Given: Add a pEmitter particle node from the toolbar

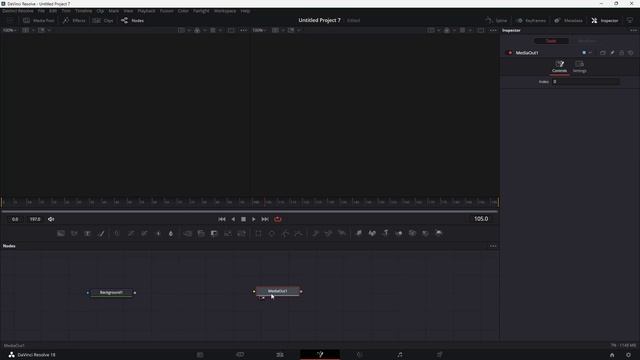Looking at the screenshot, I should 315,233.
